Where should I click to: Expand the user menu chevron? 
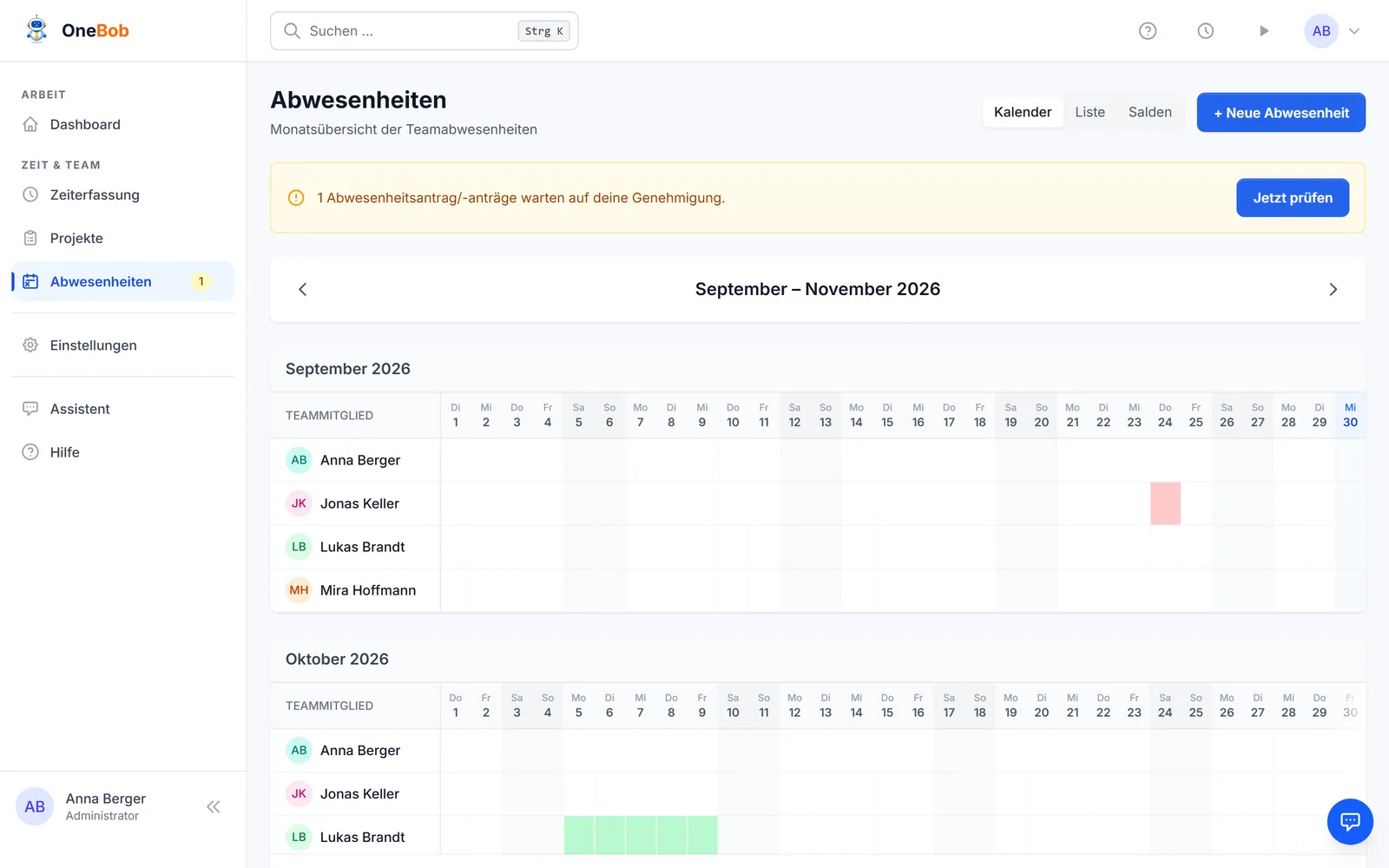click(1354, 31)
